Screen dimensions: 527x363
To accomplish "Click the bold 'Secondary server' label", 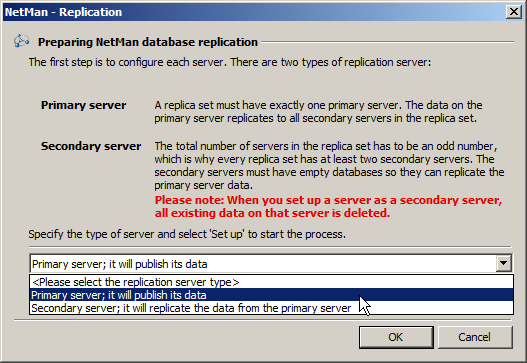I will click(x=91, y=146).
